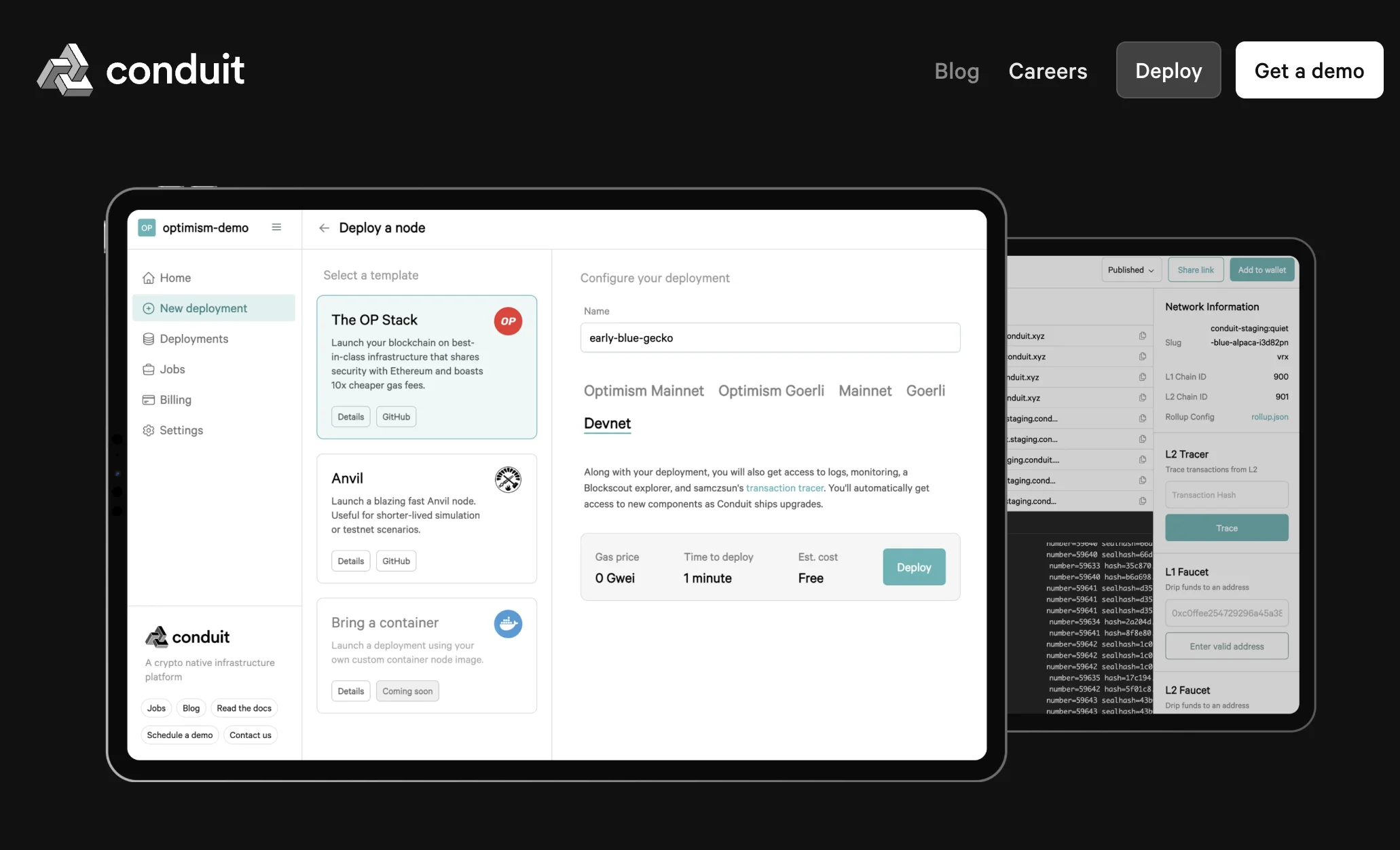Viewport: 1400px width, 850px height.
Task: Open Deployments in the sidebar
Action: (x=214, y=339)
